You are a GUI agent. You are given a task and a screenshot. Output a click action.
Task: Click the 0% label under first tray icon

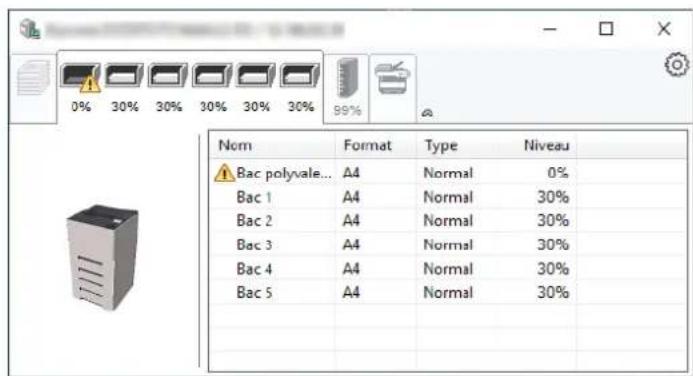click(81, 106)
